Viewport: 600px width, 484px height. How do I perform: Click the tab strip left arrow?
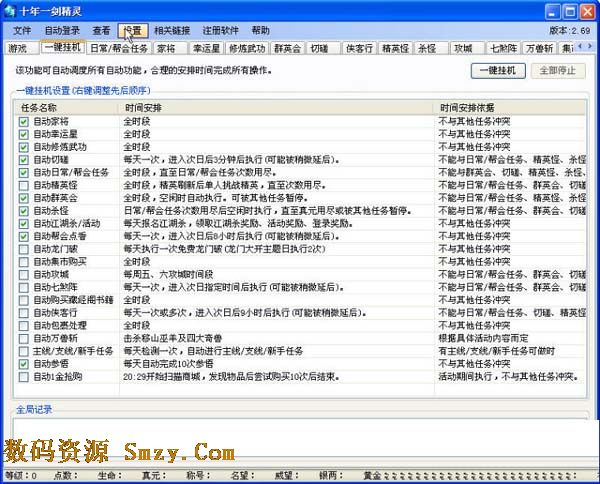(x=580, y=46)
